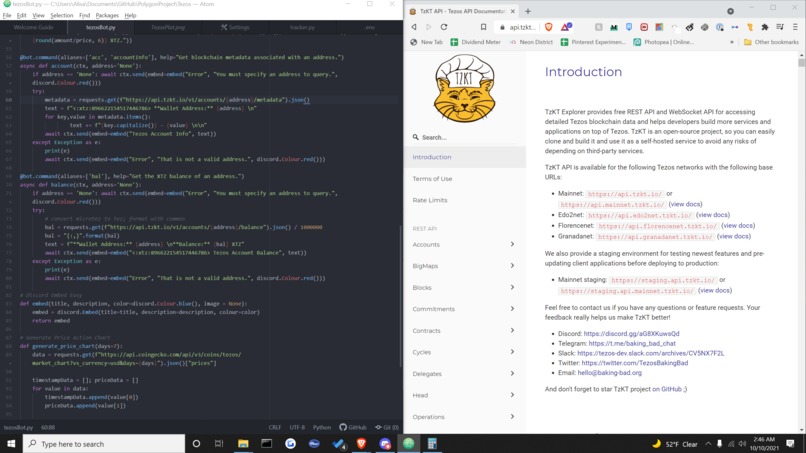Open Task View on the taskbar
This screenshot has width=806, height=453.
click(x=219, y=443)
